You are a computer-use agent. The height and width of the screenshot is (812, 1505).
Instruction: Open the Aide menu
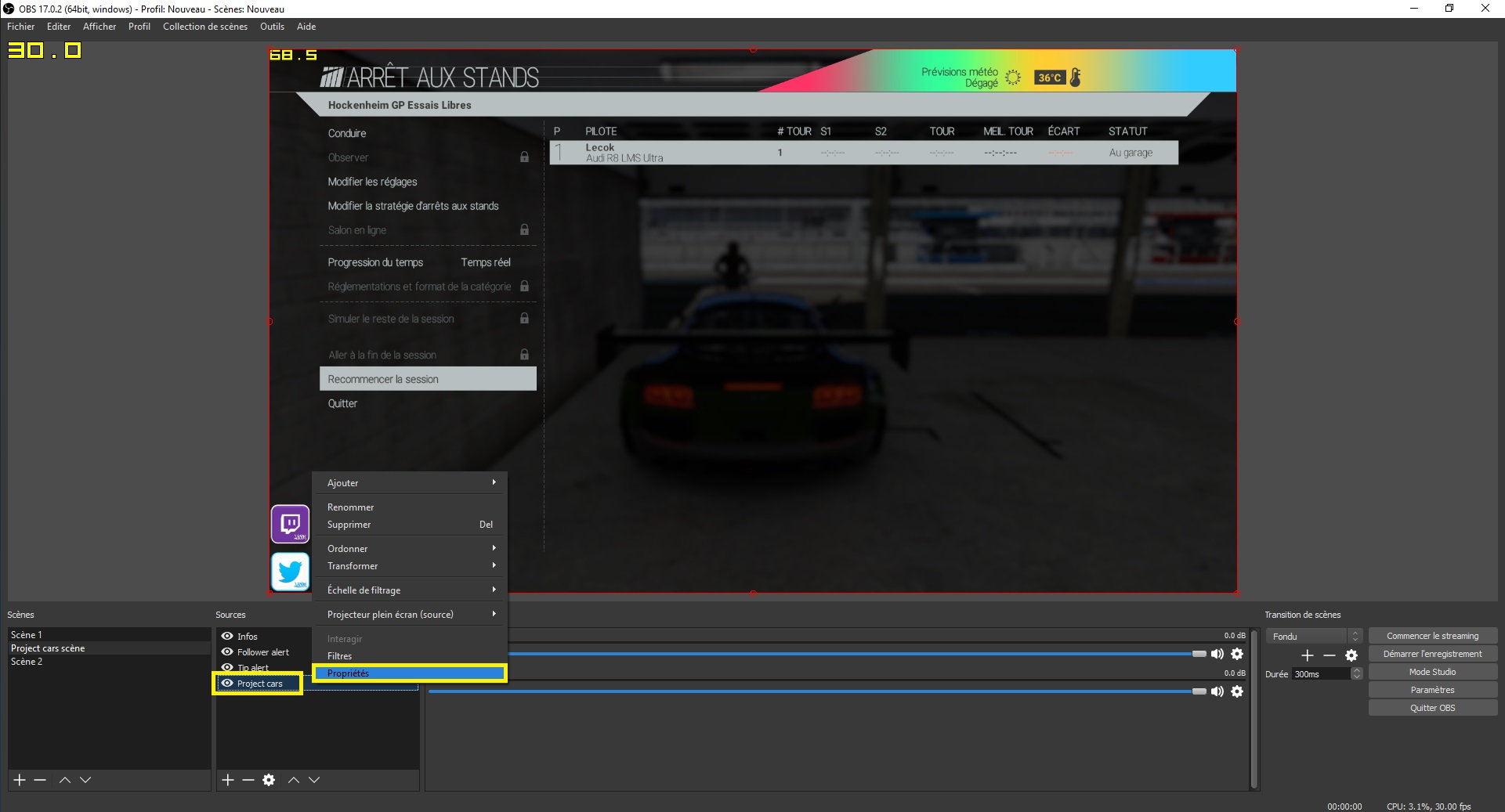(x=306, y=27)
